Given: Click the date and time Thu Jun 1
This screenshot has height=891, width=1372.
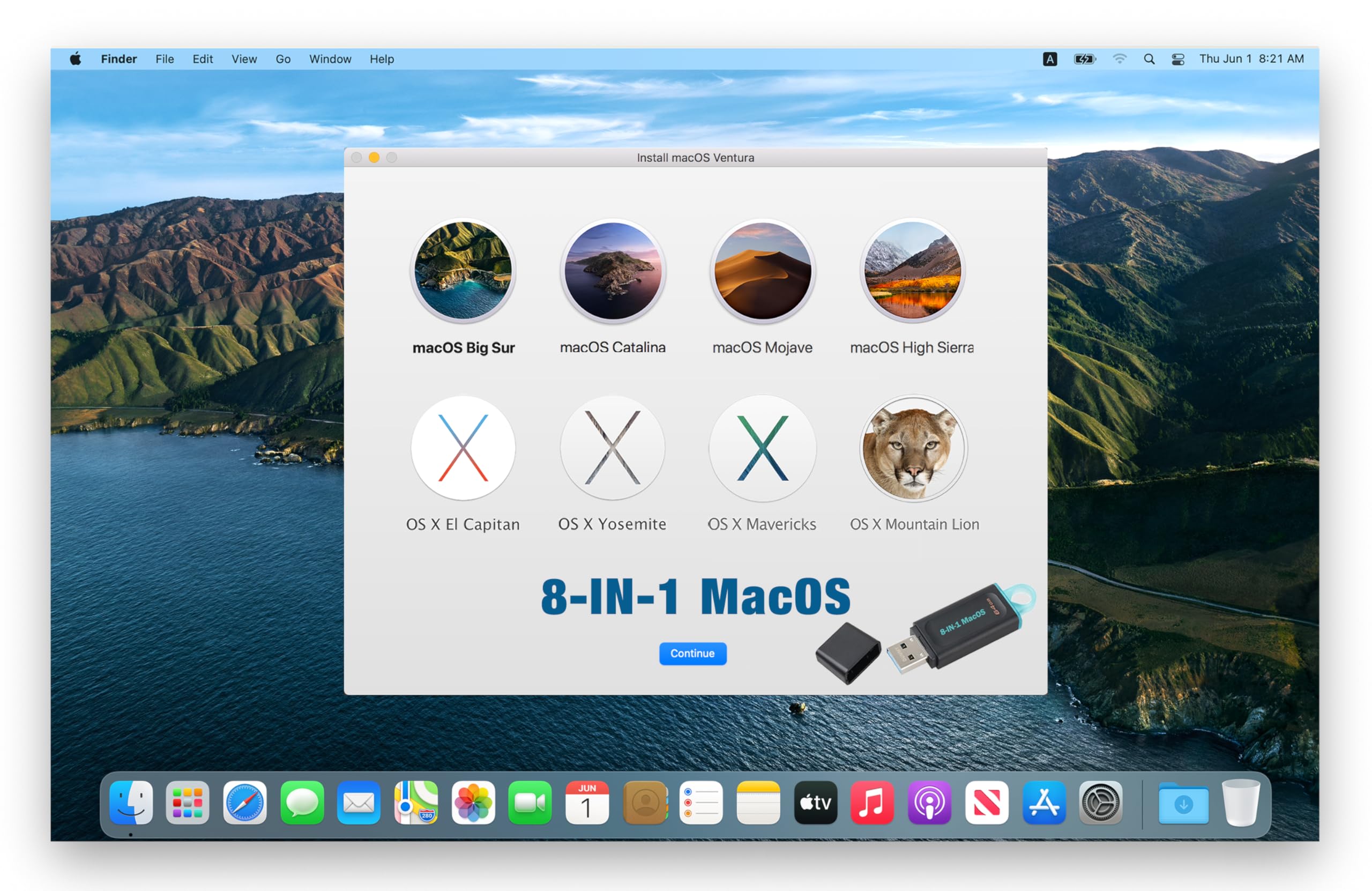Looking at the screenshot, I should click(x=1251, y=59).
